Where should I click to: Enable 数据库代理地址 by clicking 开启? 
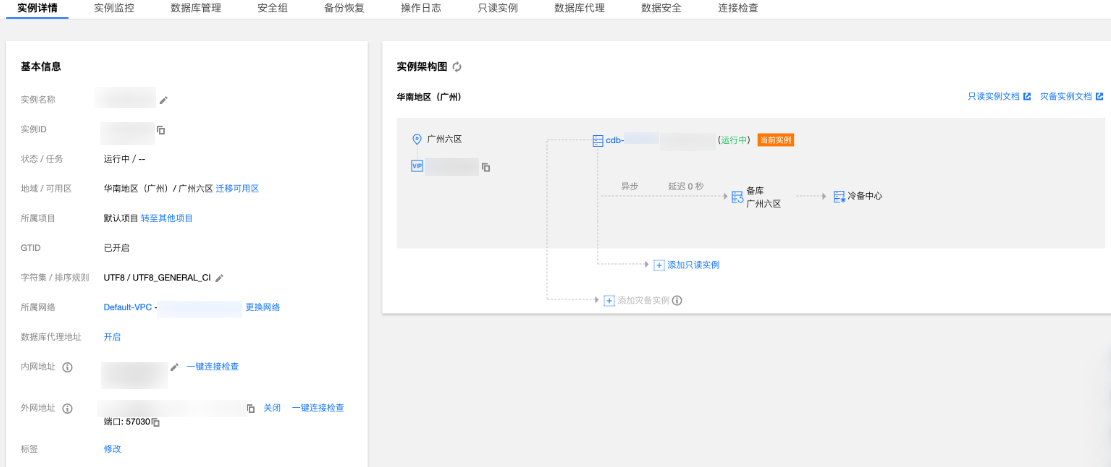pyautogui.click(x=112, y=337)
